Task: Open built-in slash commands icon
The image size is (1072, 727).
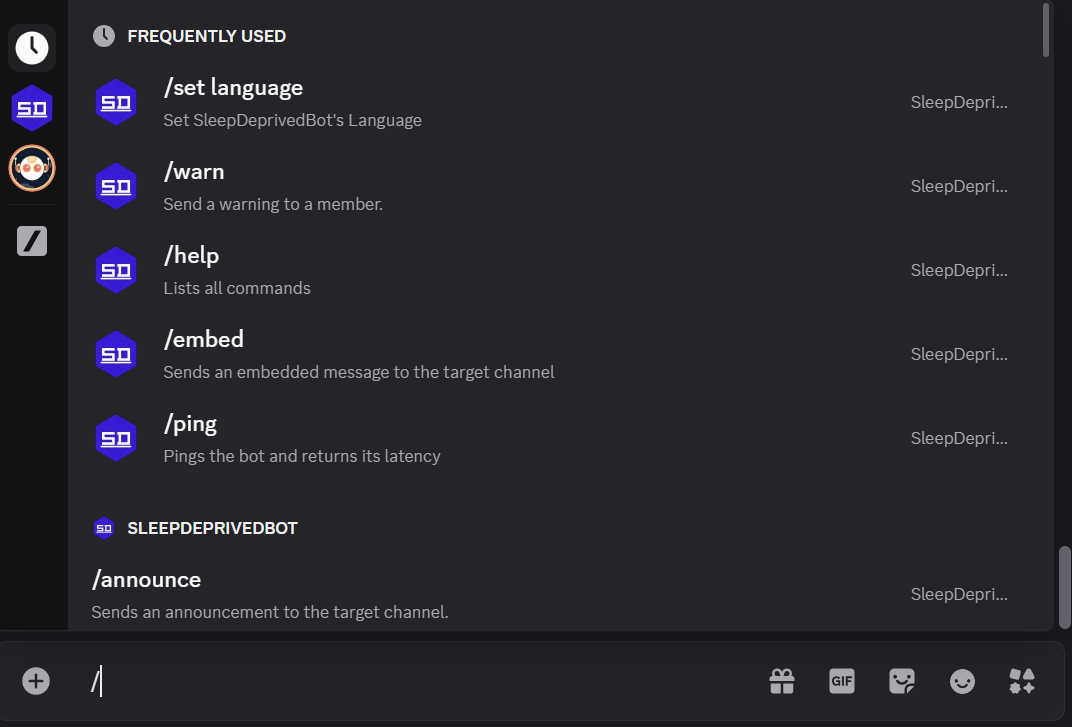Action: (x=32, y=240)
